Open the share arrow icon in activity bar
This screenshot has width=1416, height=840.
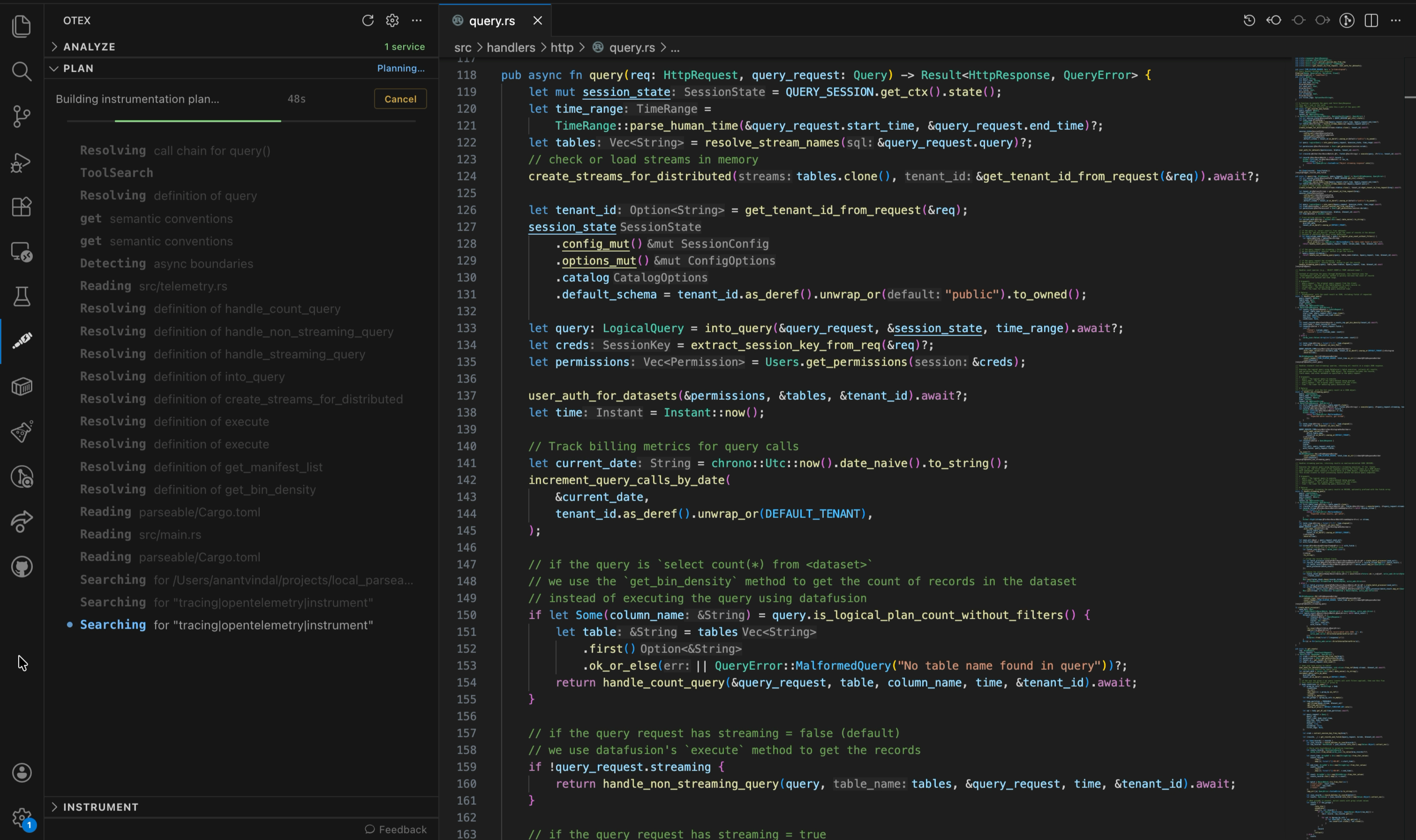(22, 521)
